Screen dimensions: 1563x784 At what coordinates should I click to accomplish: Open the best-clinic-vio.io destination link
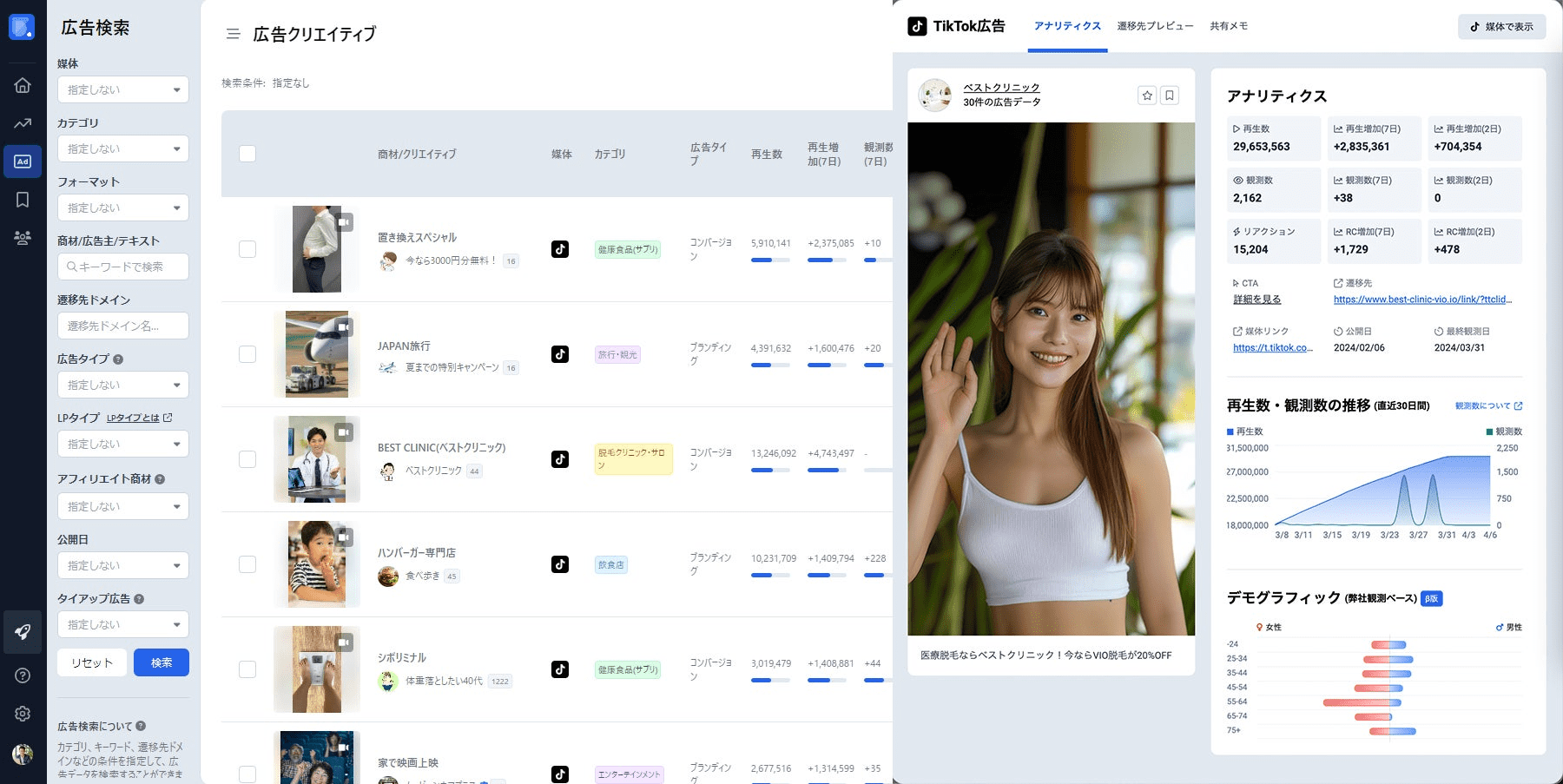click(1422, 300)
